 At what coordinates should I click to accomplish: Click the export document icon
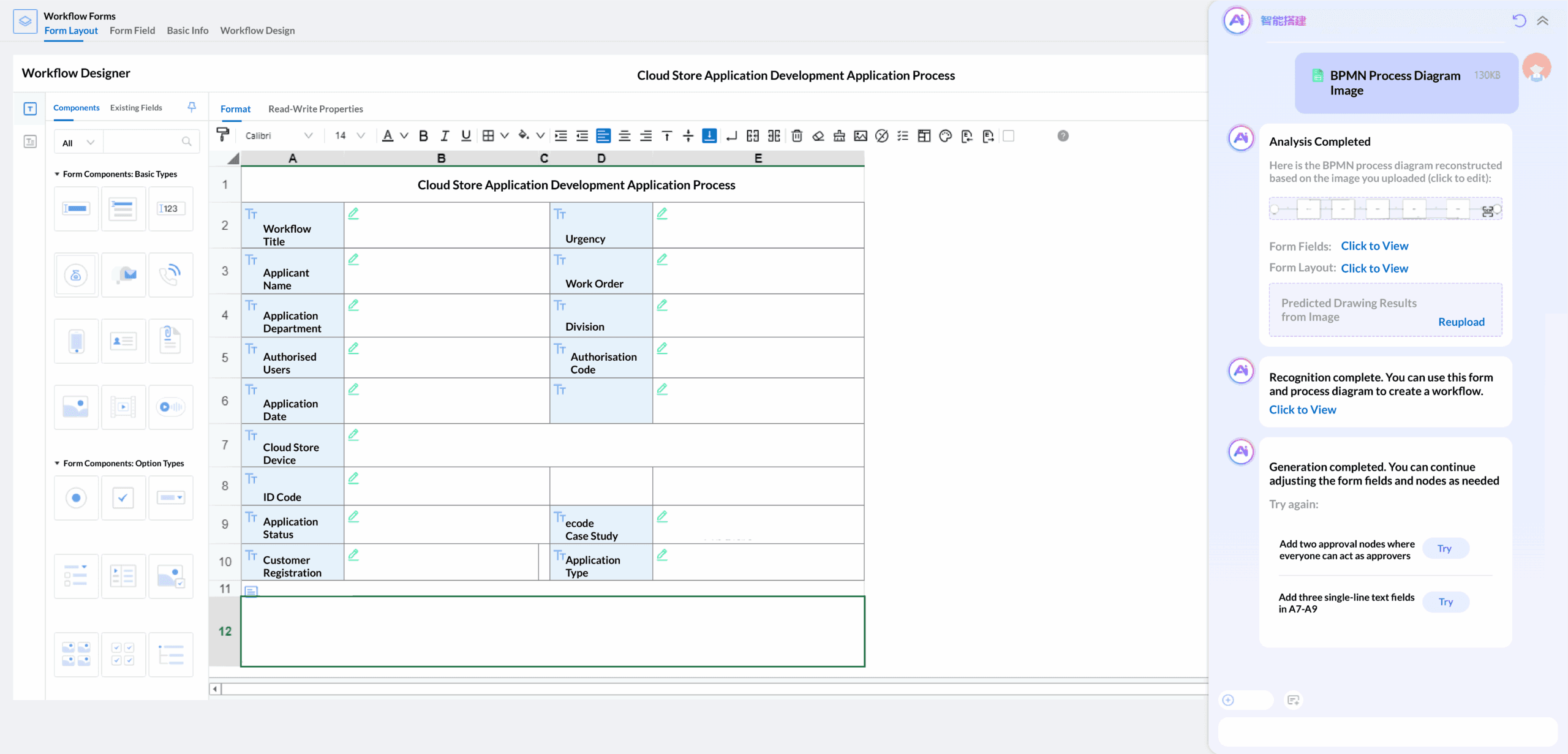click(x=988, y=136)
